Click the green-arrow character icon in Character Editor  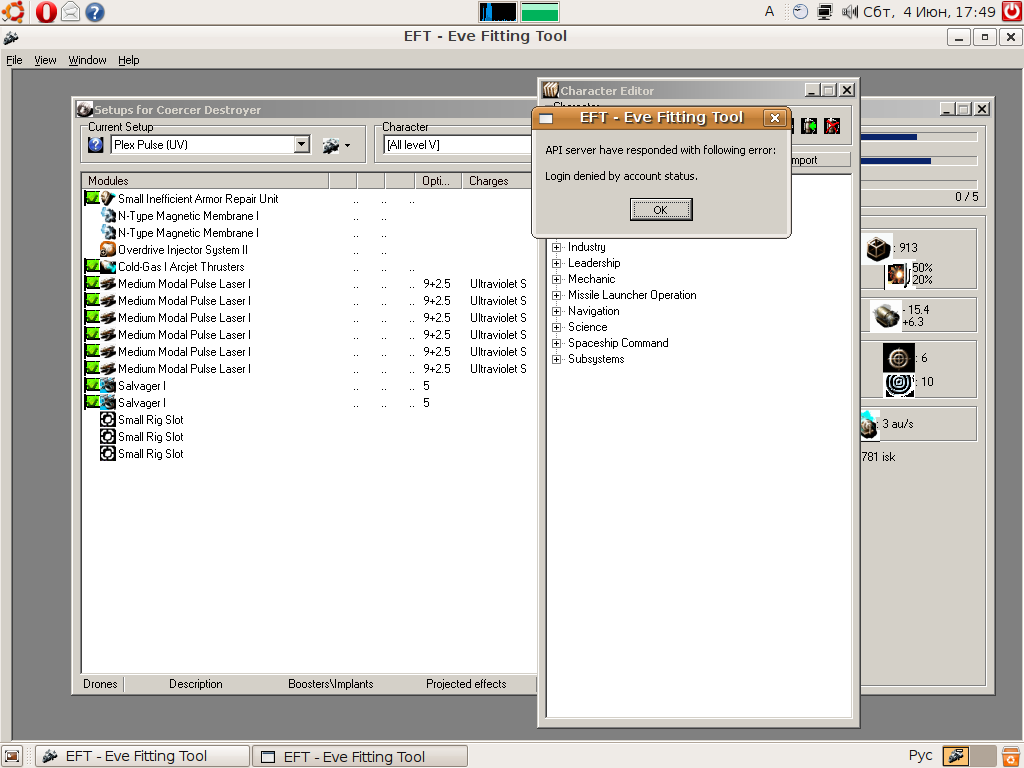pyautogui.click(x=809, y=126)
